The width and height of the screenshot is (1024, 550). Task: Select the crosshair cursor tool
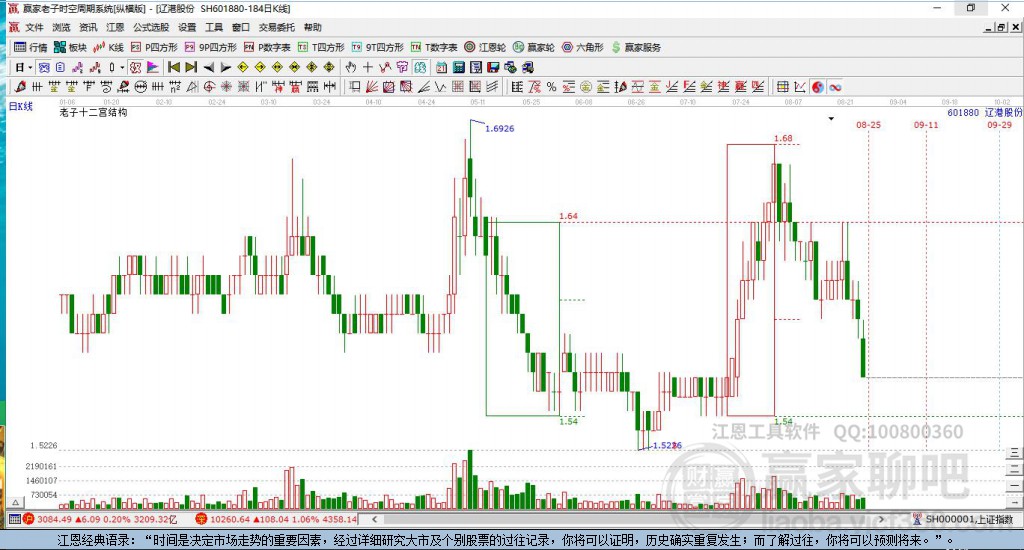368,67
